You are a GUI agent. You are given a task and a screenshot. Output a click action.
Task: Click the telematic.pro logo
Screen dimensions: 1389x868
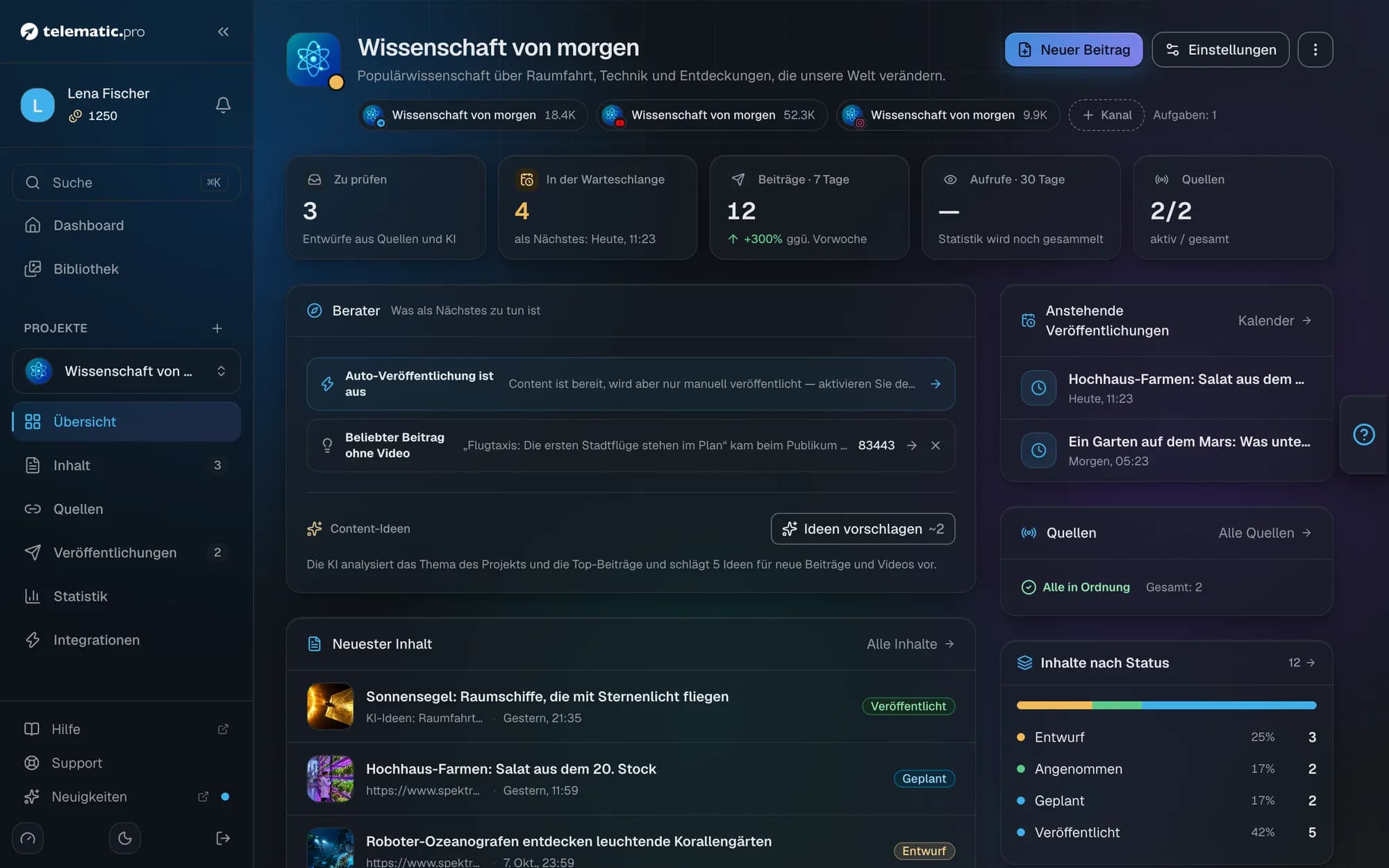(x=82, y=31)
